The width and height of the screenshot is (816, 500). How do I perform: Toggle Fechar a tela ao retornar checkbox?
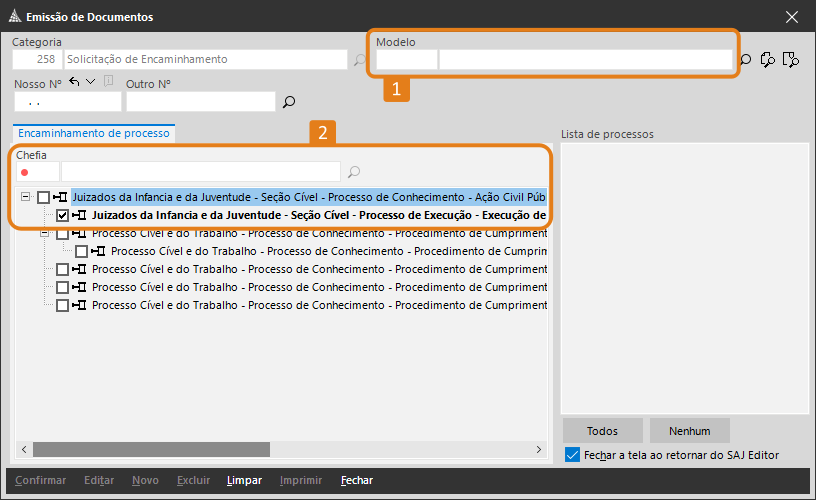[x=572, y=455]
